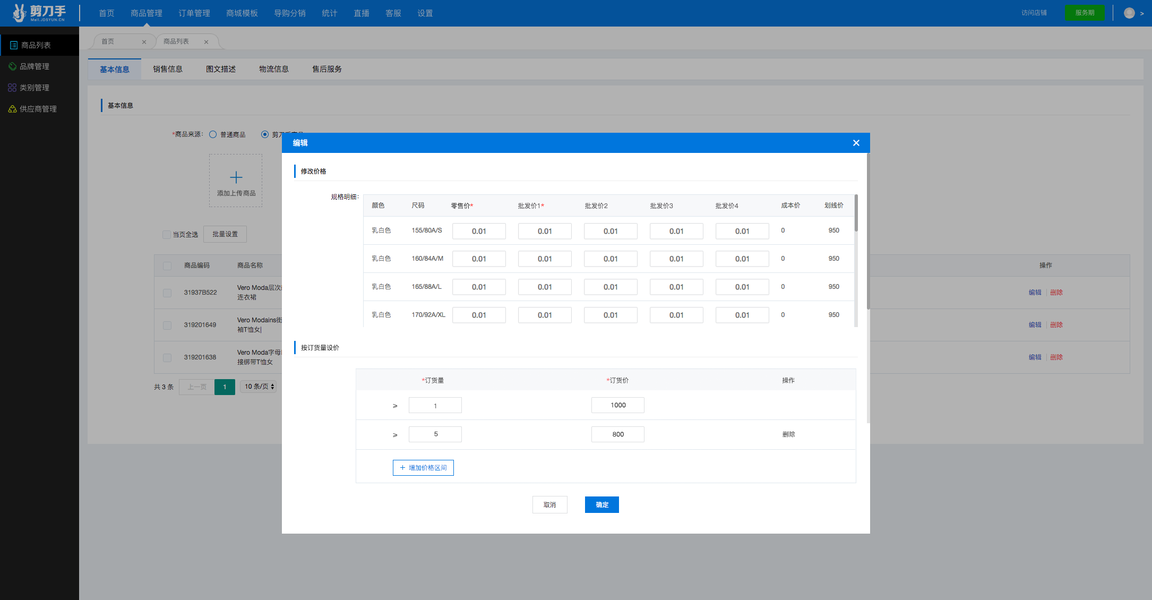Switch to the 物流信息 tab

273,69
